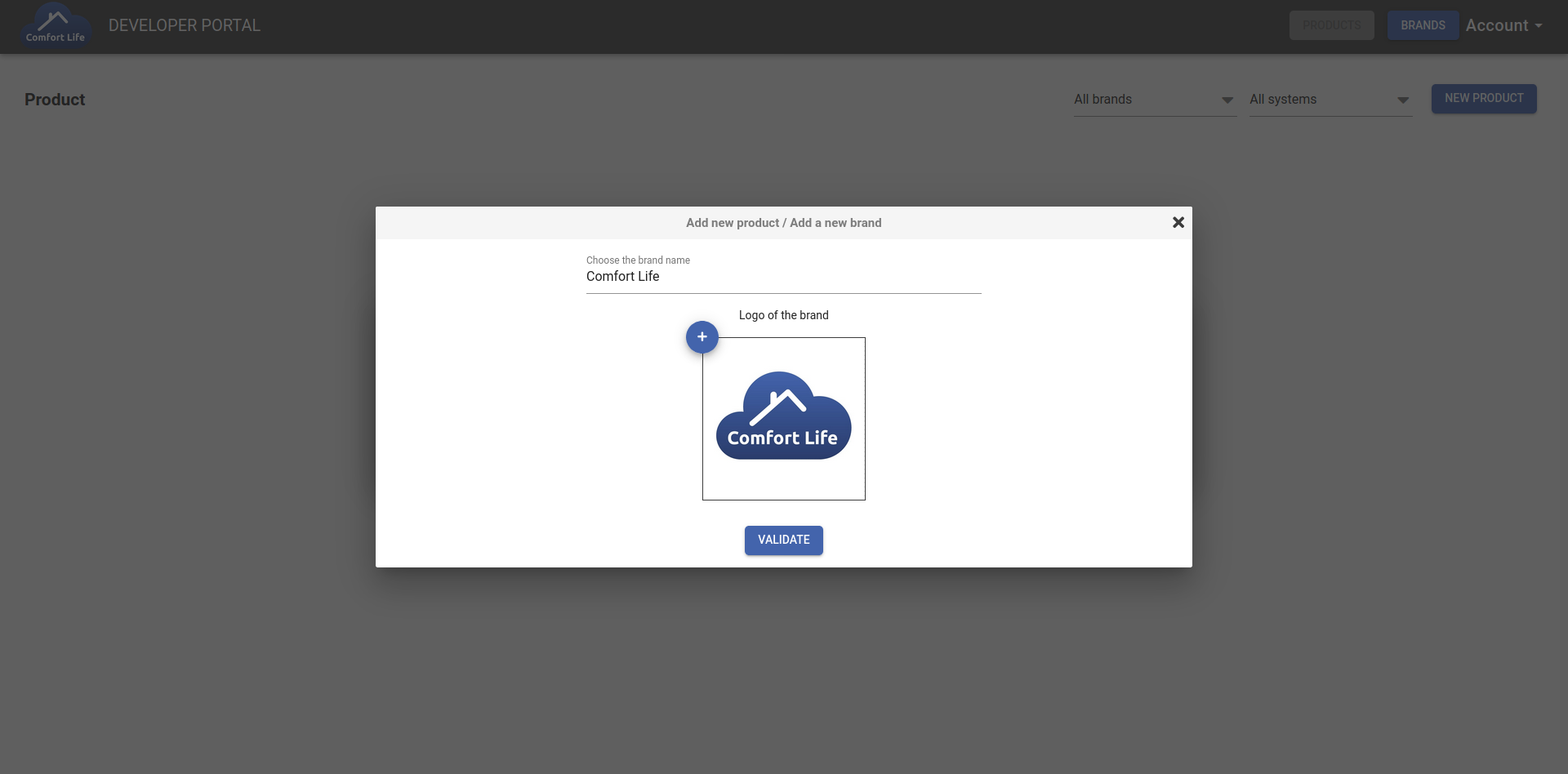Switch to the Brands section
The width and height of the screenshot is (1568, 774).
(x=1423, y=26)
